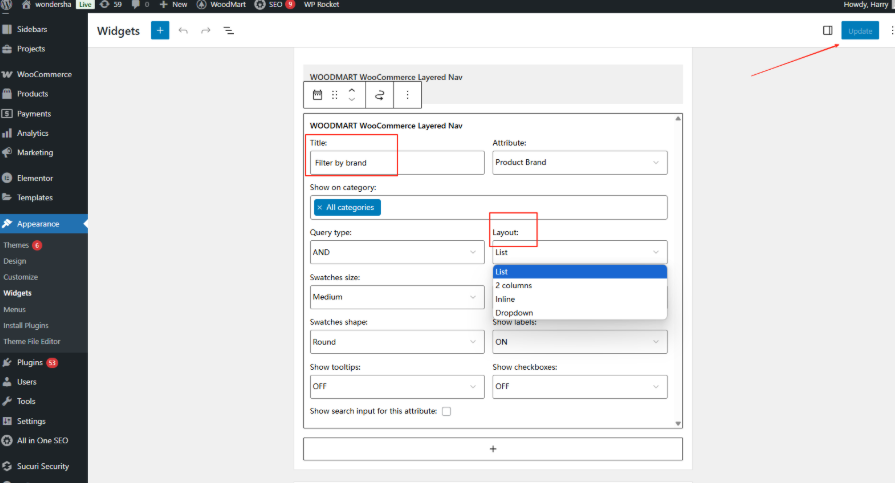This screenshot has height=483, width=895.
Task: Click the drag handle icon on block toolbar
Action: 335,95
